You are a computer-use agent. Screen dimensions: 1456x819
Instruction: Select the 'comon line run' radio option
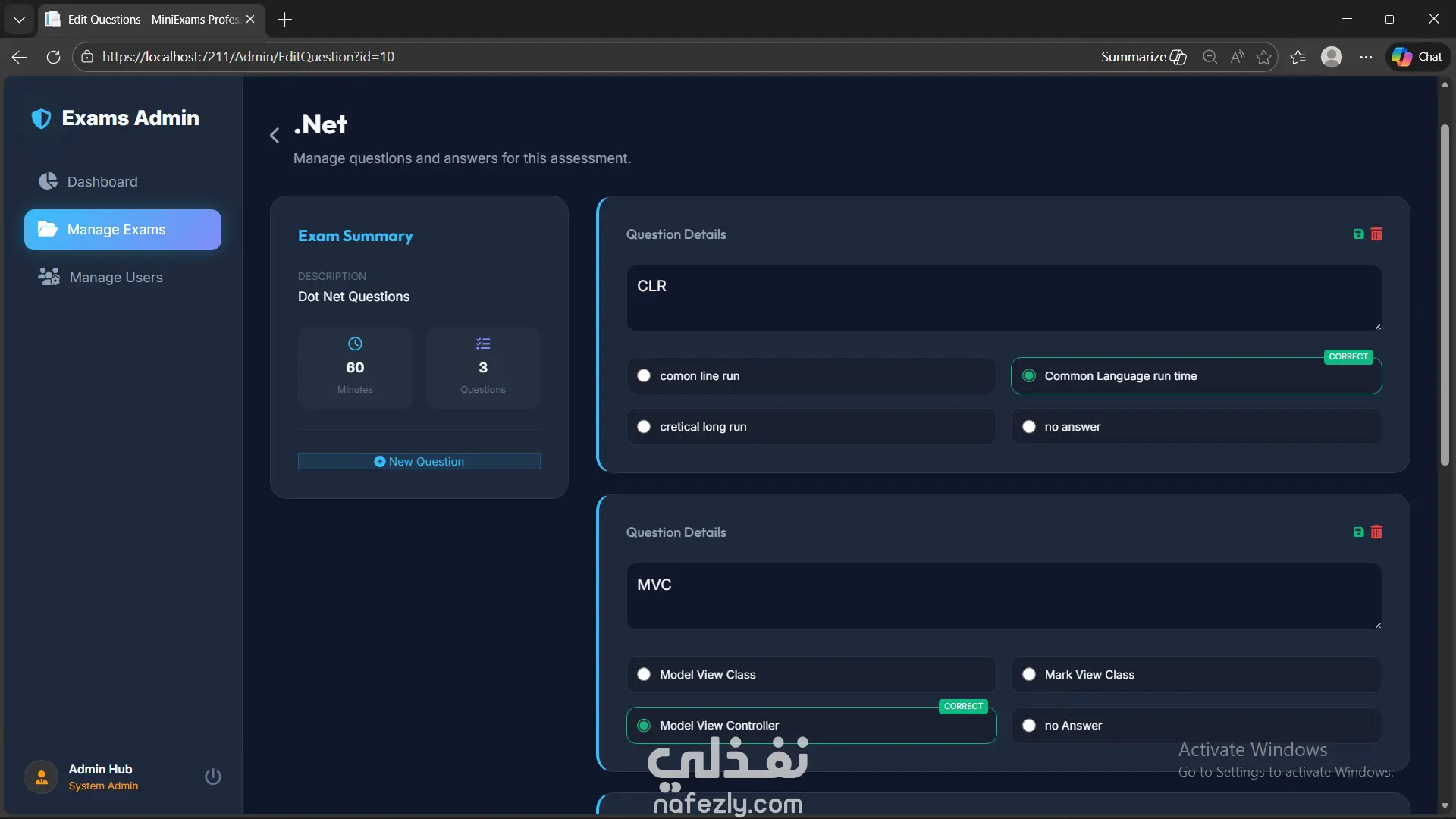(644, 376)
